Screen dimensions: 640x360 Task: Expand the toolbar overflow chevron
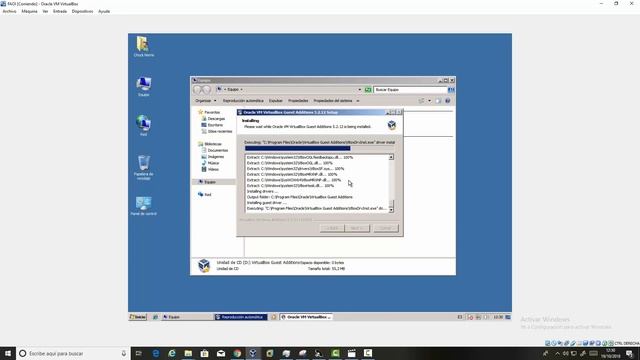point(358,101)
